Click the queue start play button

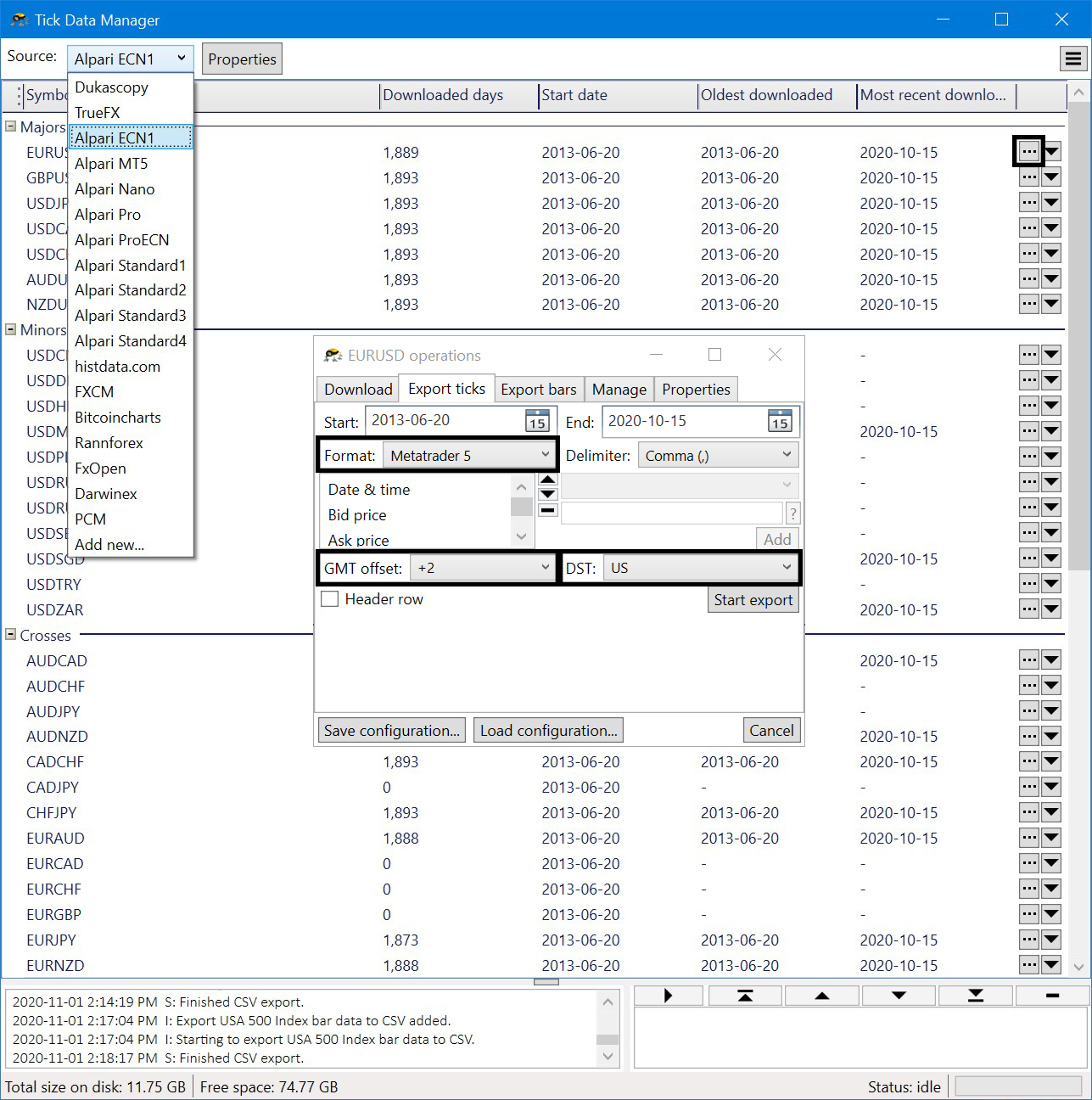pos(669,996)
